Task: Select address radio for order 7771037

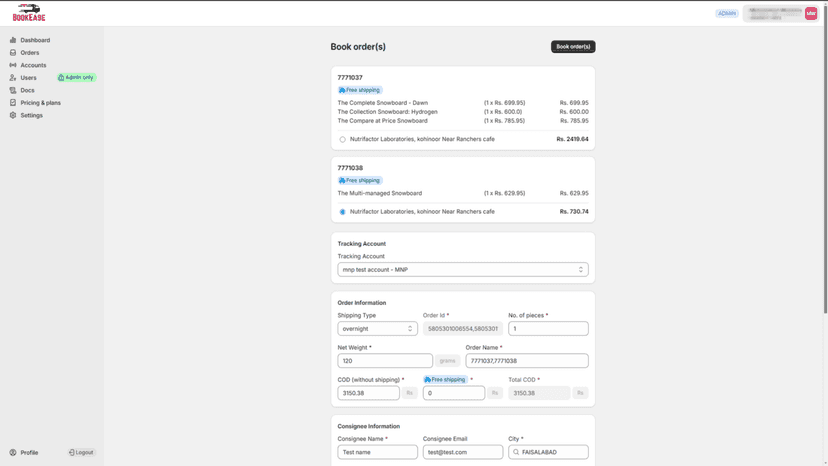Action: pyautogui.click(x=342, y=139)
